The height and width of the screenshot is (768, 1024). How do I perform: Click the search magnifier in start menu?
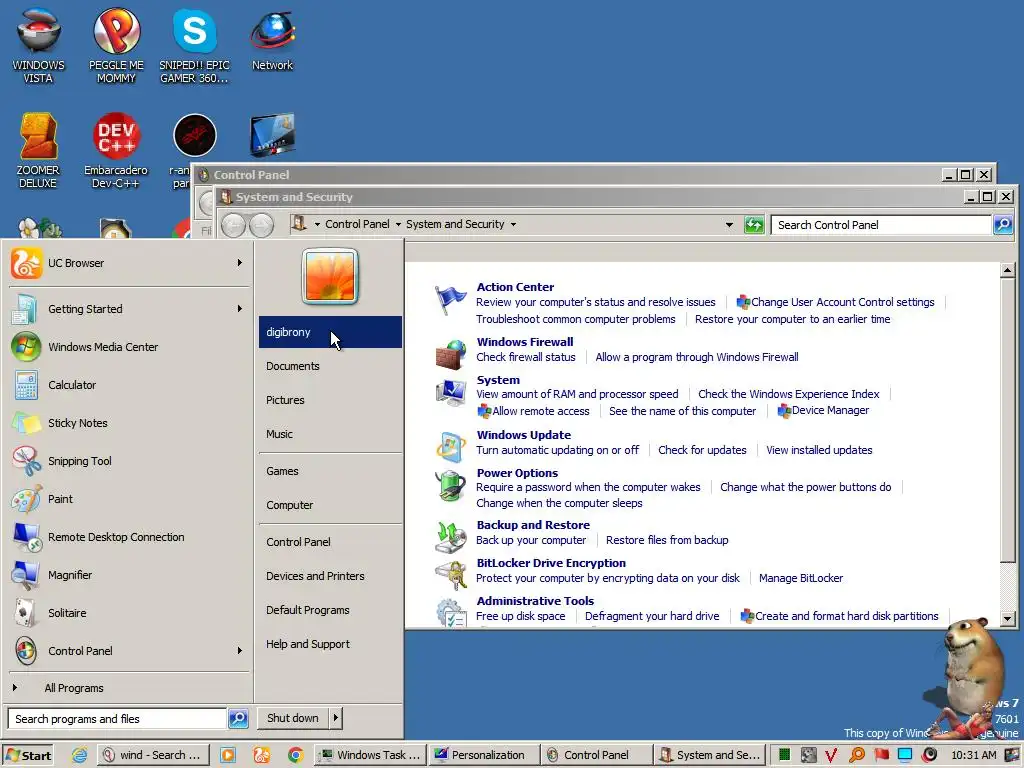238,718
